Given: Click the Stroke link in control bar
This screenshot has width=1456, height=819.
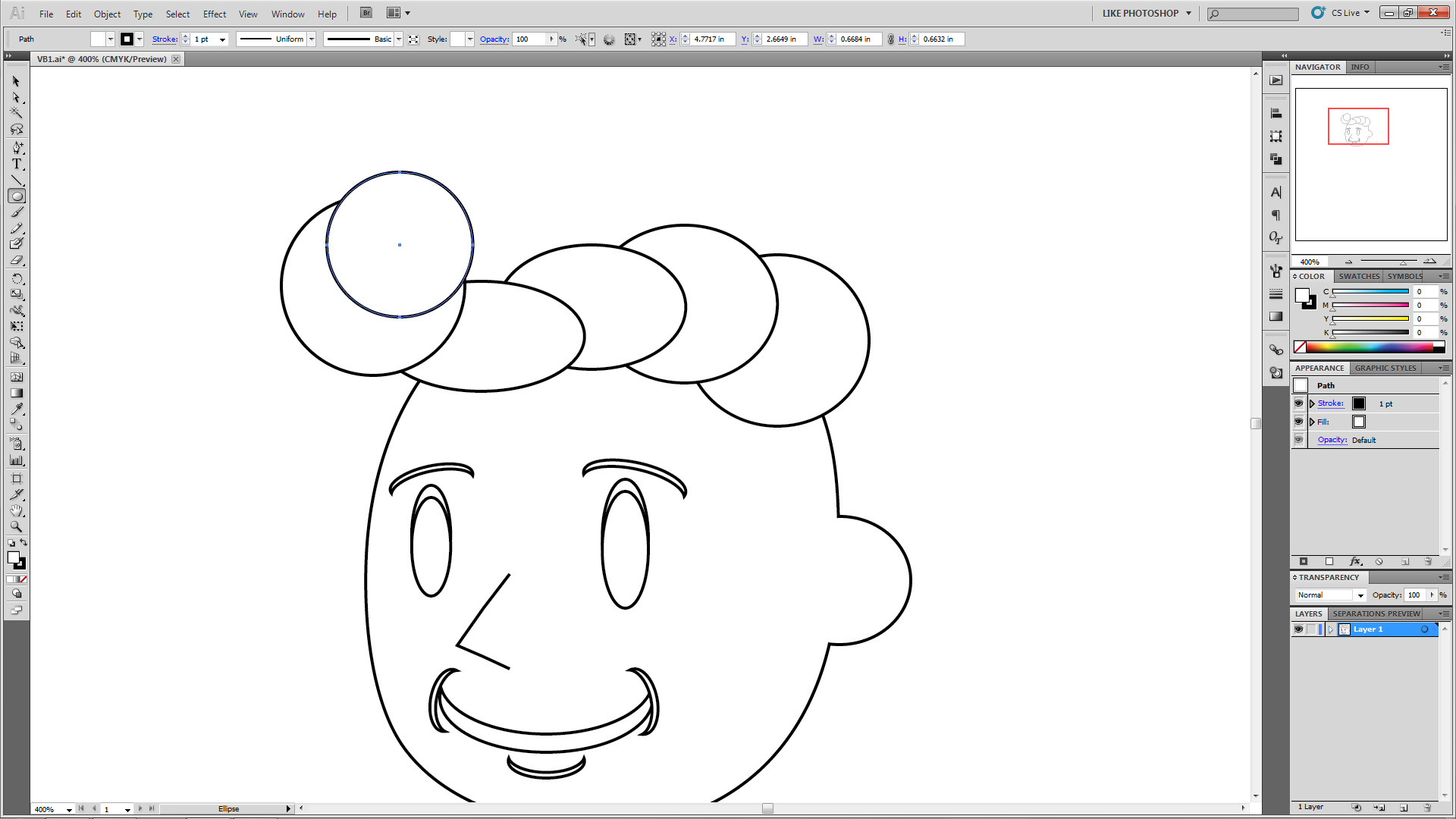Looking at the screenshot, I should [x=165, y=39].
